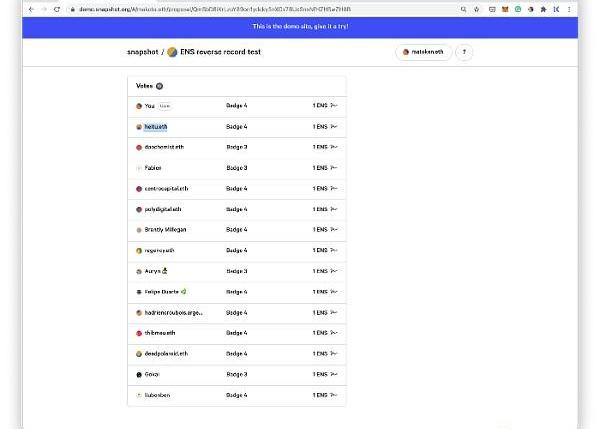Viewport: 600px width, 429px height.
Task: Select the deadpolaroid.eth voter name
Action: 166,353
